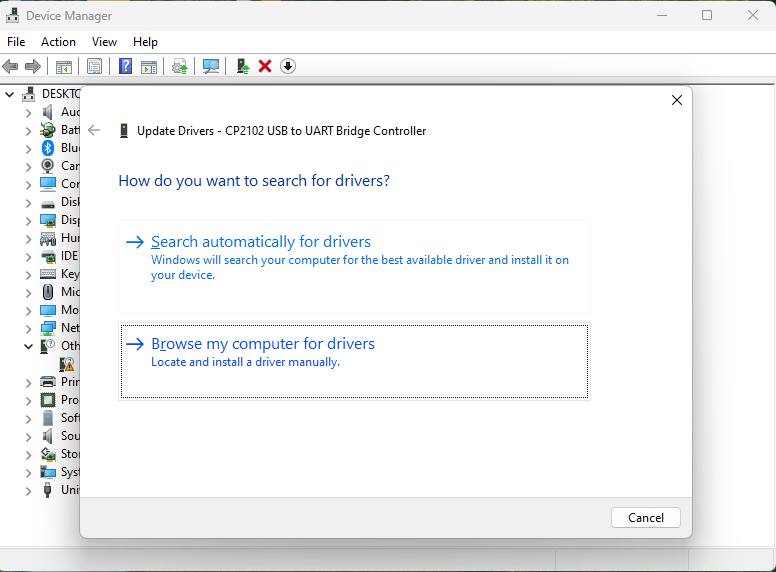Collapse the DESKTOP root node
This screenshot has height=572, width=776.
pos(9,94)
